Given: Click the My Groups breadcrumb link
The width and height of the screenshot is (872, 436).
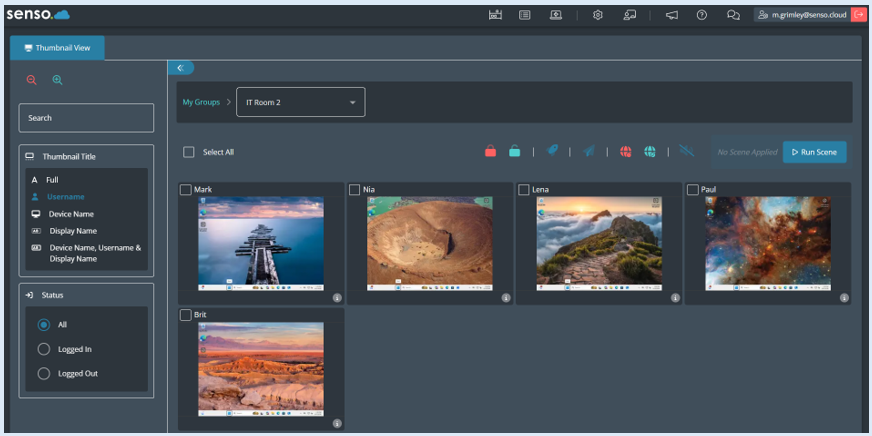Looking at the screenshot, I should click(x=201, y=102).
